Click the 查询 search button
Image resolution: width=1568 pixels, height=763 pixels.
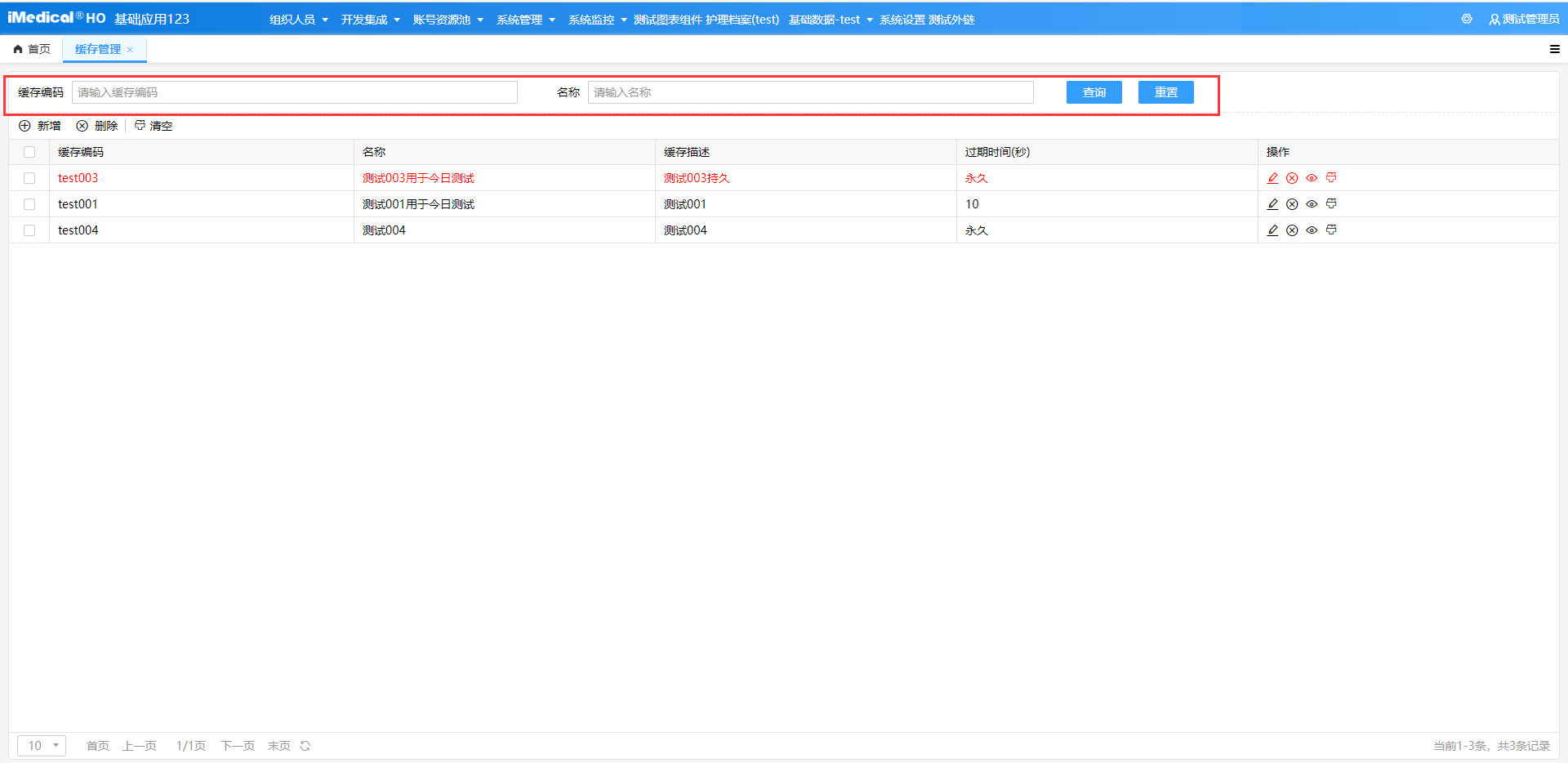[1094, 92]
